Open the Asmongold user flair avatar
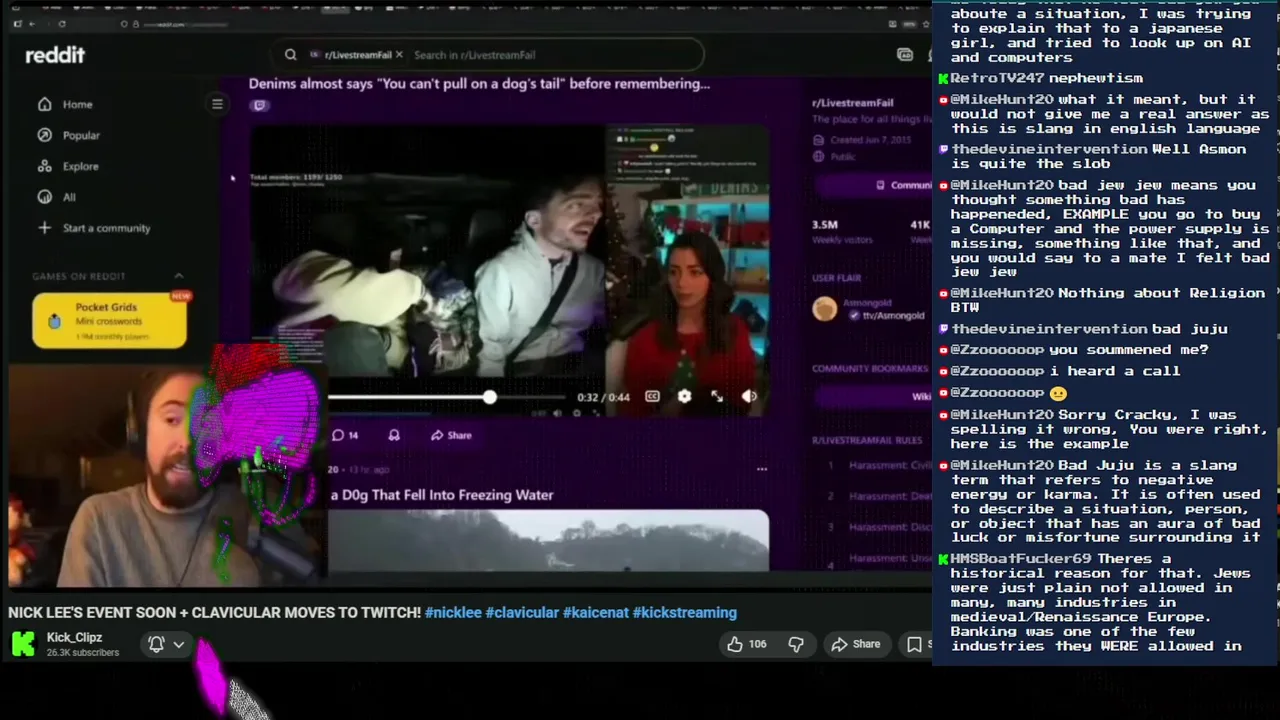This screenshot has width=1280, height=720. pyautogui.click(x=824, y=309)
